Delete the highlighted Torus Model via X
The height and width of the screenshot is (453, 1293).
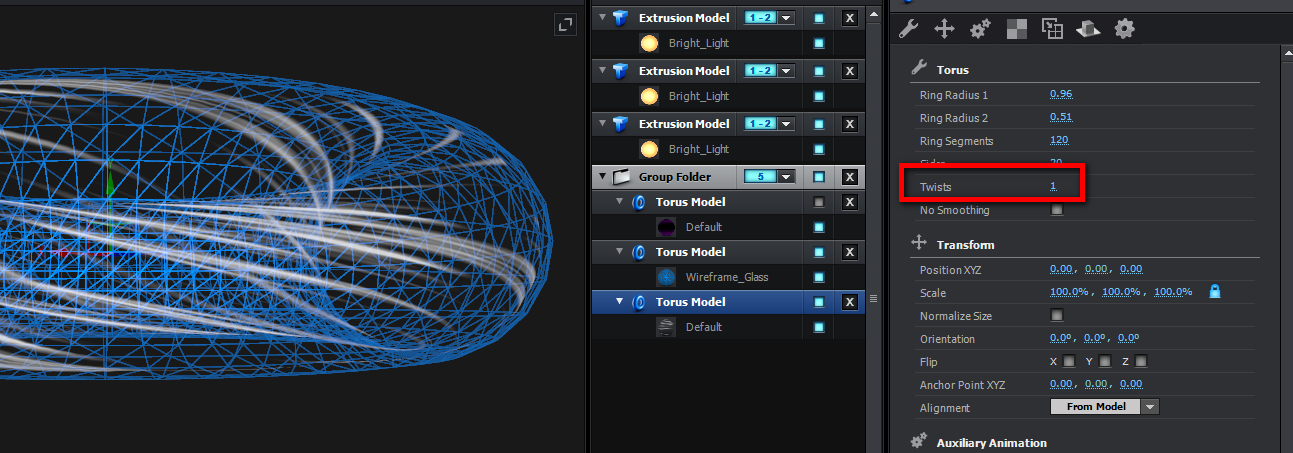[849, 302]
